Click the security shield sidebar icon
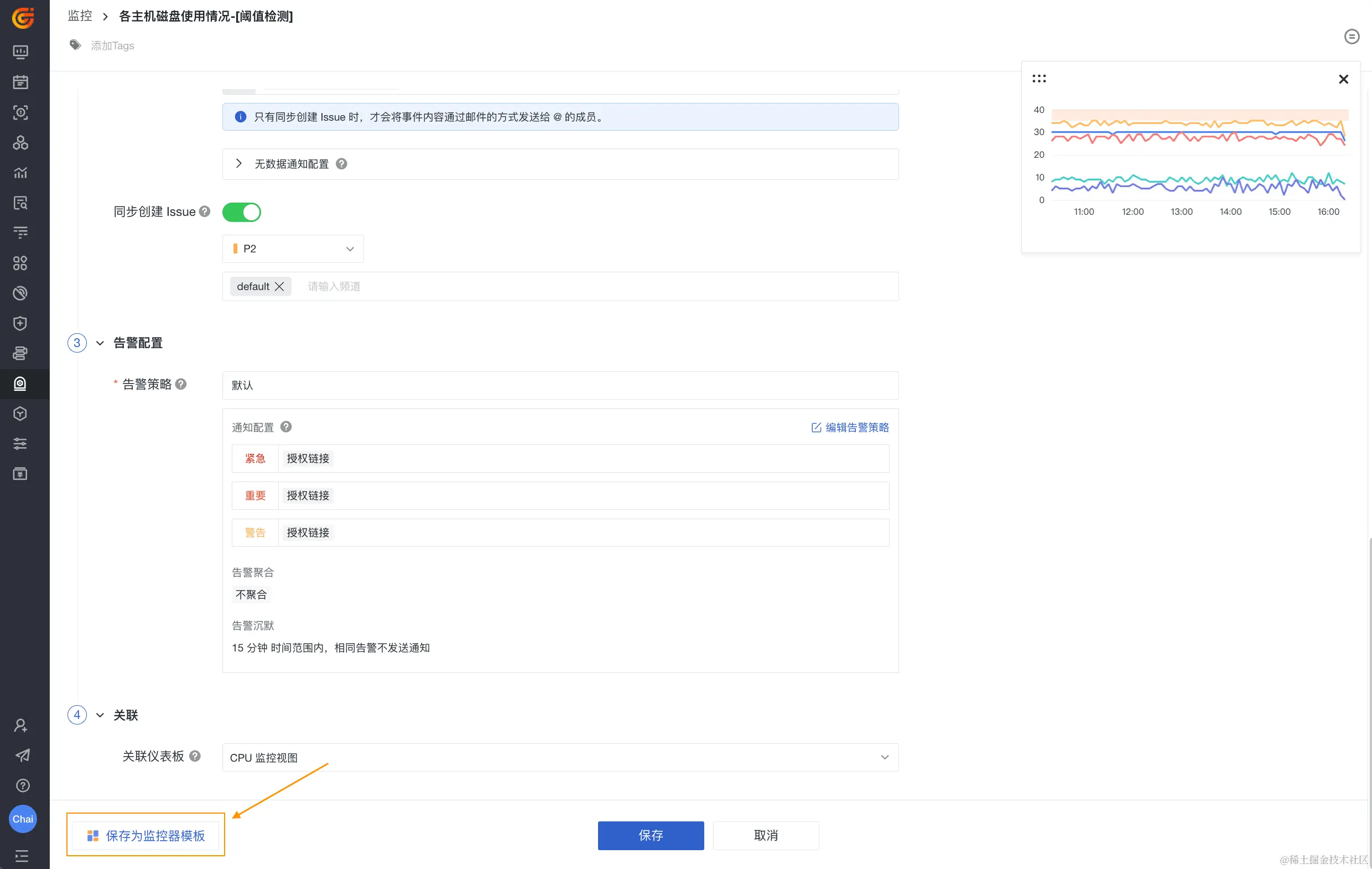Screen dimensions: 1372x869 click(20, 323)
